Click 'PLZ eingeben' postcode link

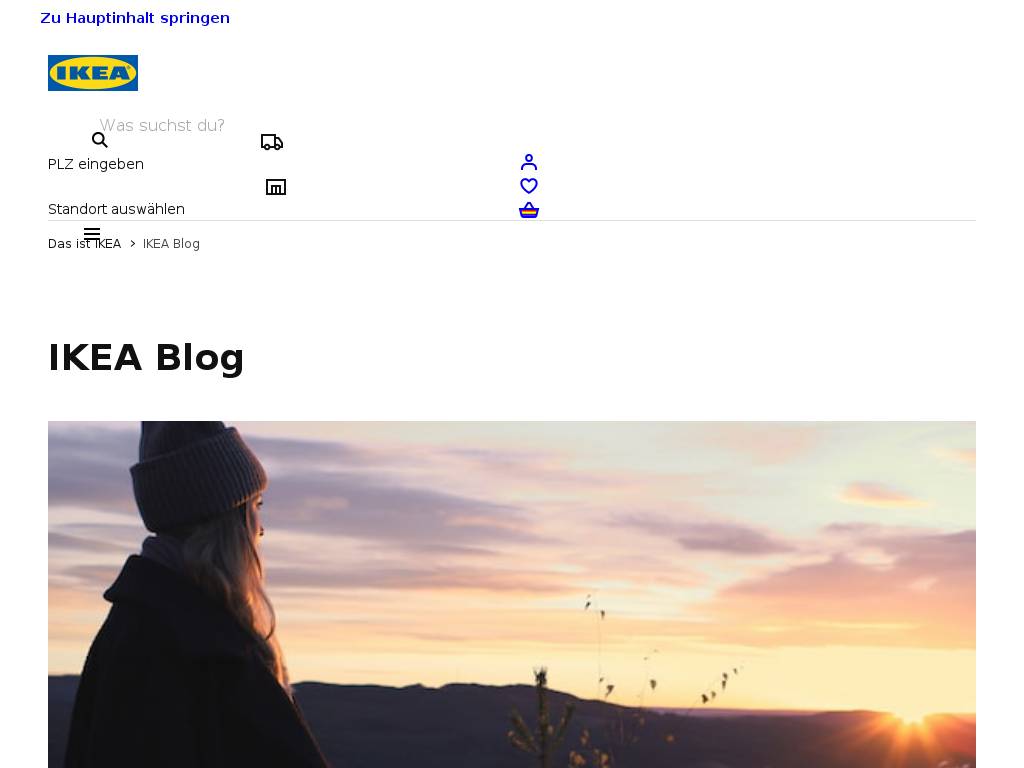[96, 164]
